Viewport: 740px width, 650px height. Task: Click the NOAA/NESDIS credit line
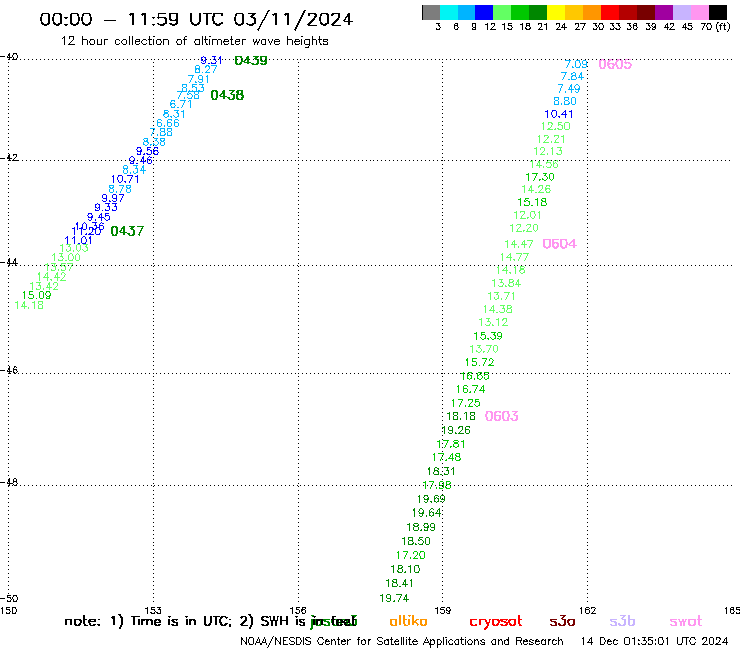[402, 642]
